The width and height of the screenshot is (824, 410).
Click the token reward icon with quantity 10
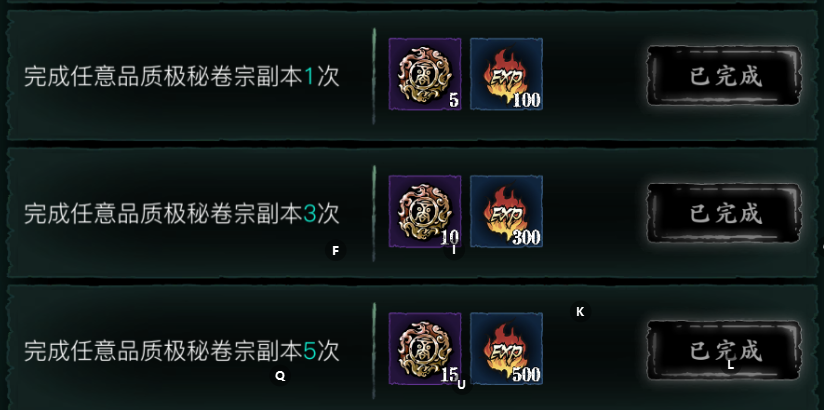click(425, 211)
